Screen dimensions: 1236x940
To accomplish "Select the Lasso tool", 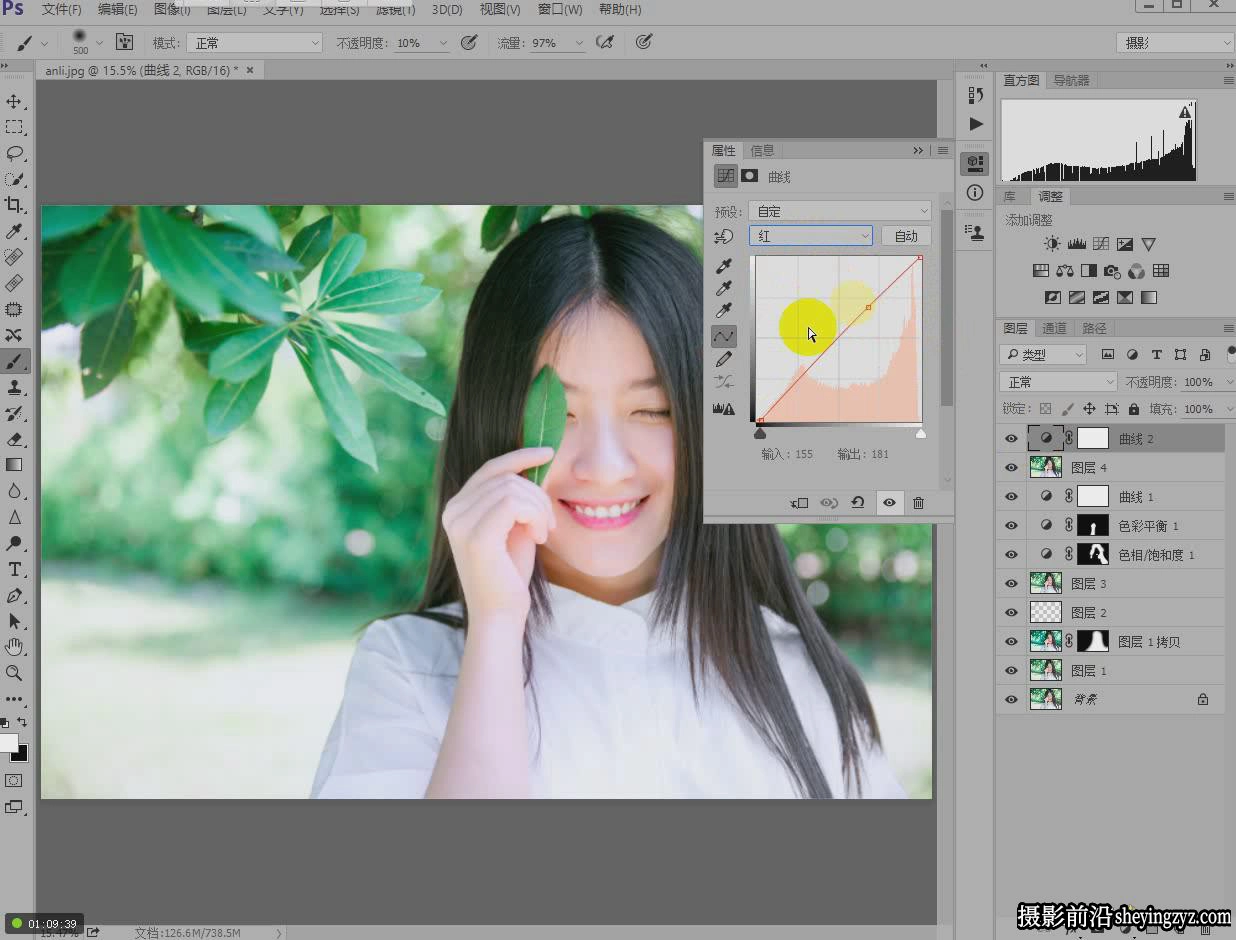I will pos(14,153).
